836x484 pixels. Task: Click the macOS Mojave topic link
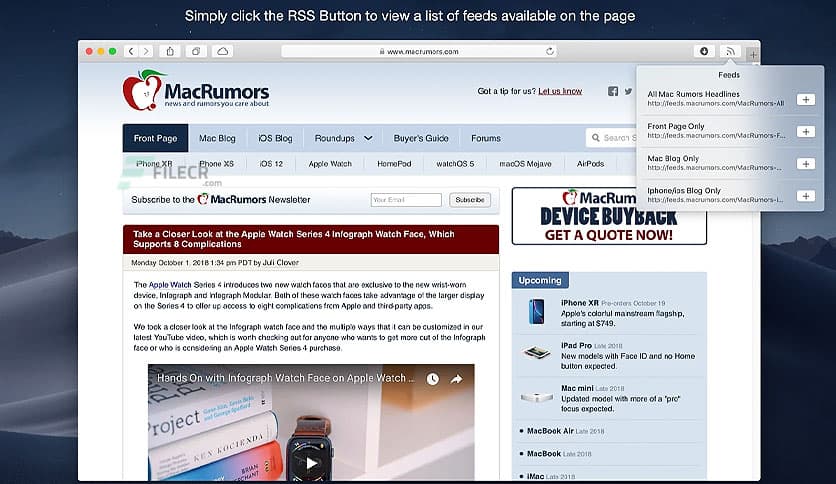click(525, 164)
